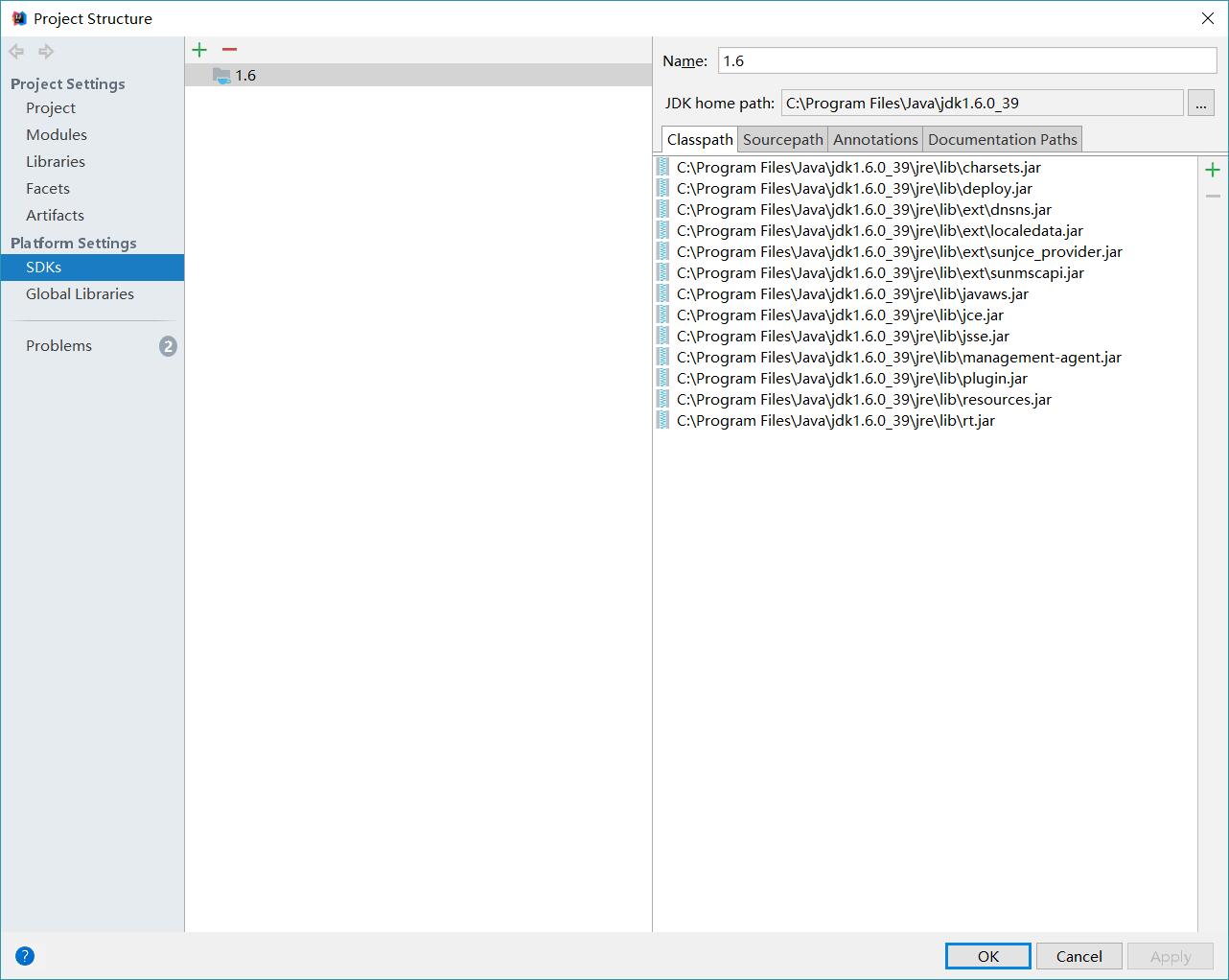Click the Apply button
Viewport: 1229px width, 980px height.
(x=1171, y=956)
